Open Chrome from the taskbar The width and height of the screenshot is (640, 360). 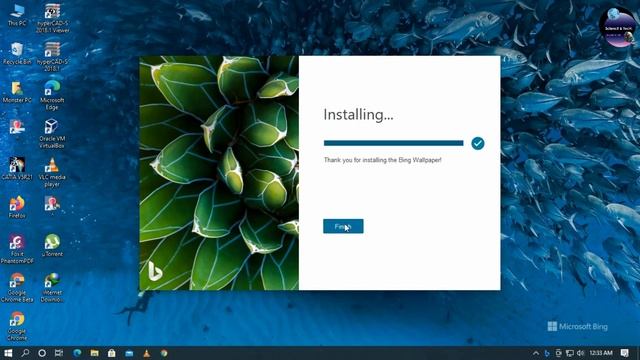pyautogui.click(x=164, y=353)
